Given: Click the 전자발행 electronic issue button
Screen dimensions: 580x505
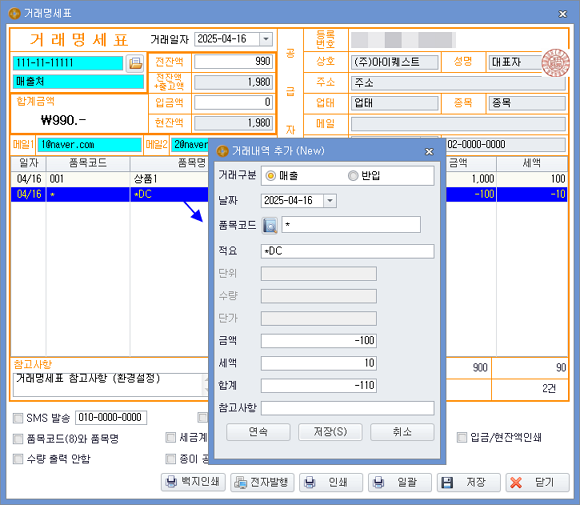Looking at the screenshot, I should pos(262,482).
